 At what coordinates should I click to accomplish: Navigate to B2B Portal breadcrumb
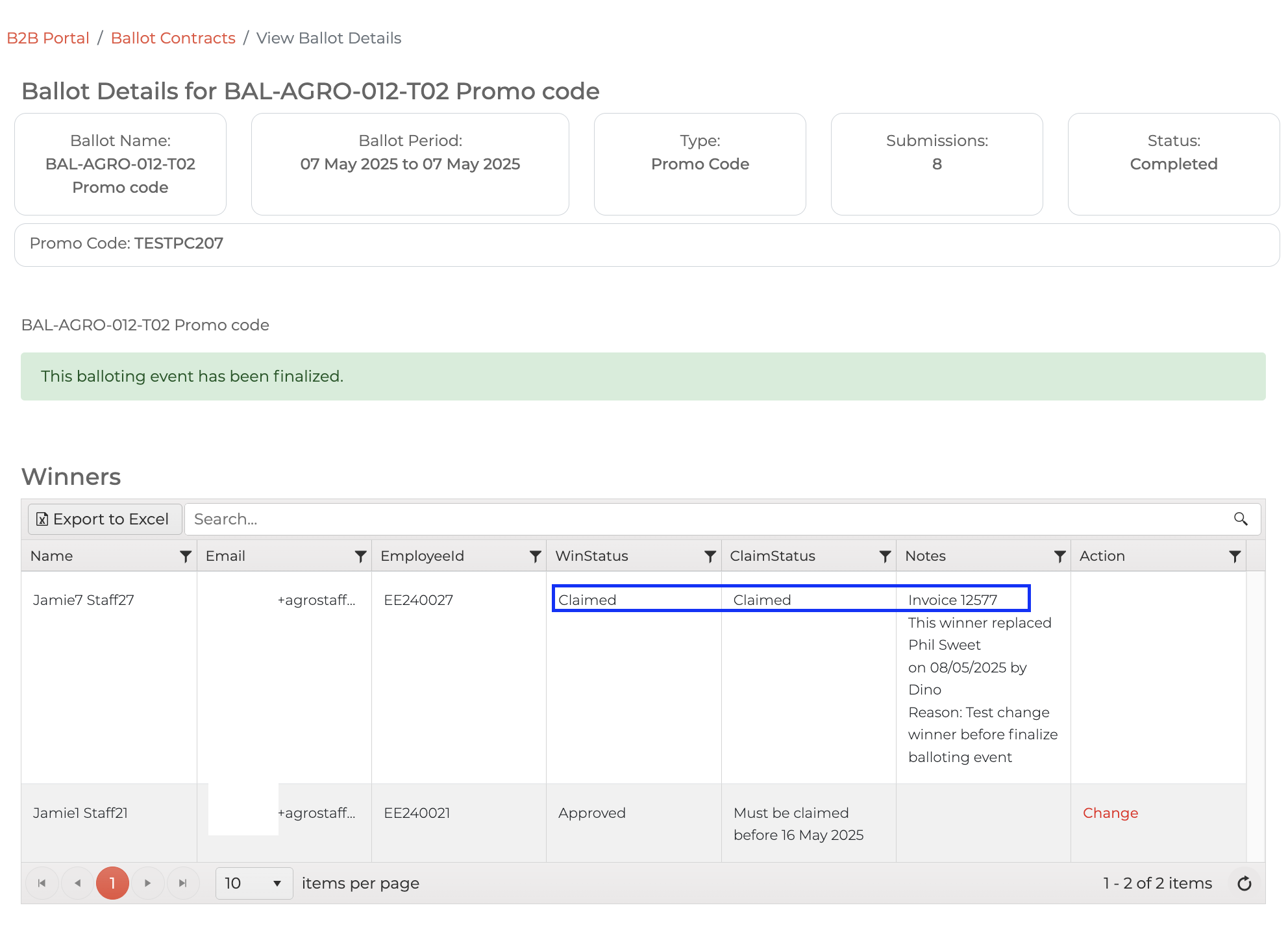[48, 38]
